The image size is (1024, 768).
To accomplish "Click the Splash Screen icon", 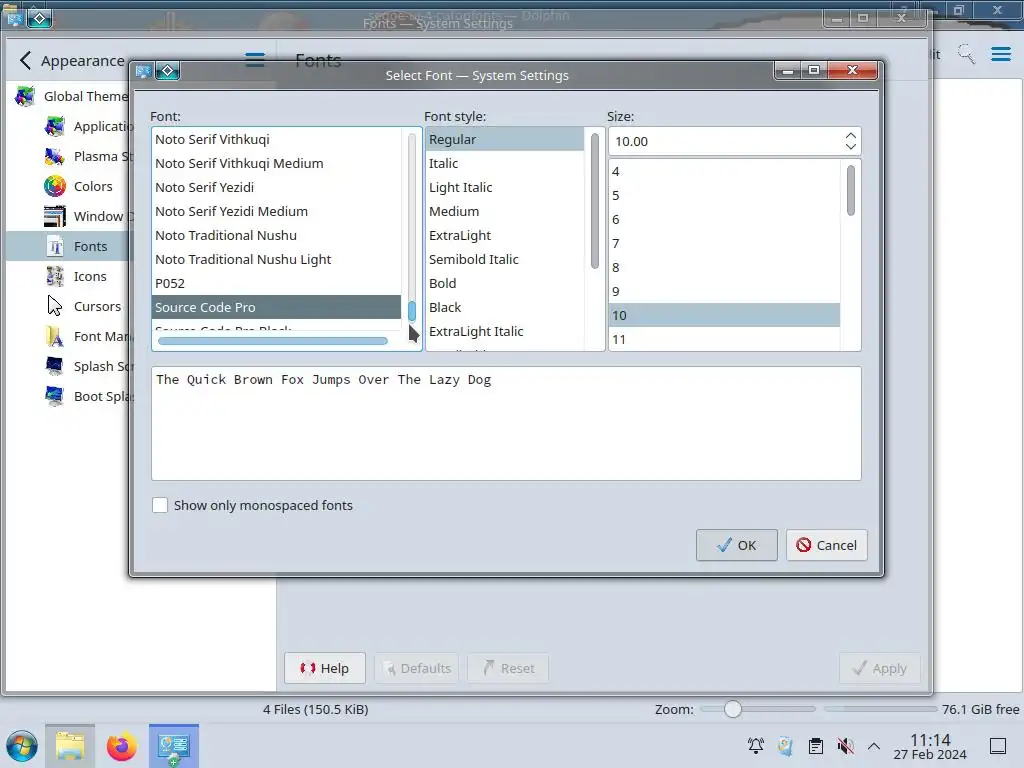I will (x=55, y=366).
